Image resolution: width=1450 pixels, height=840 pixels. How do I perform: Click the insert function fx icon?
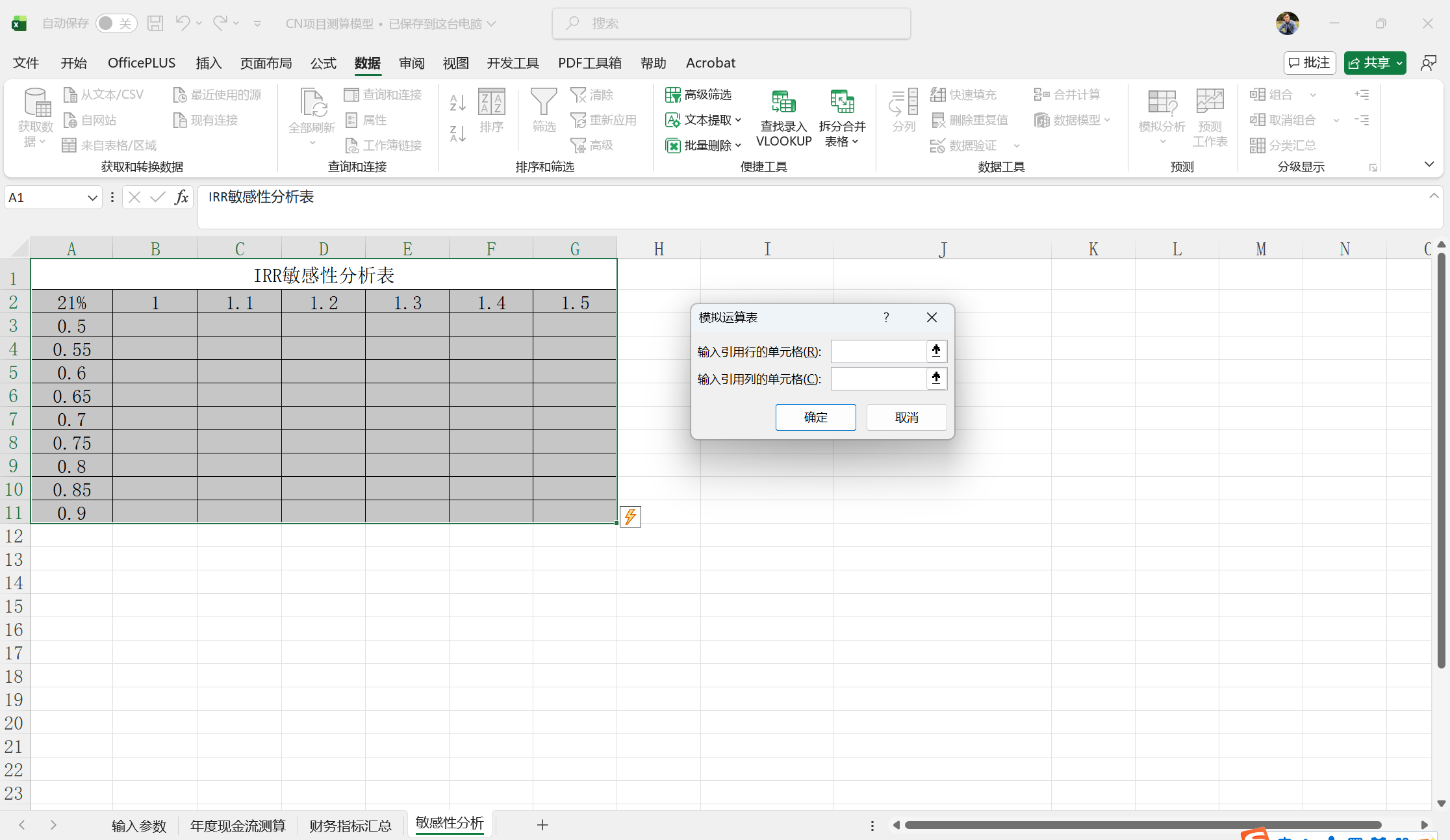tap(181, 197)
